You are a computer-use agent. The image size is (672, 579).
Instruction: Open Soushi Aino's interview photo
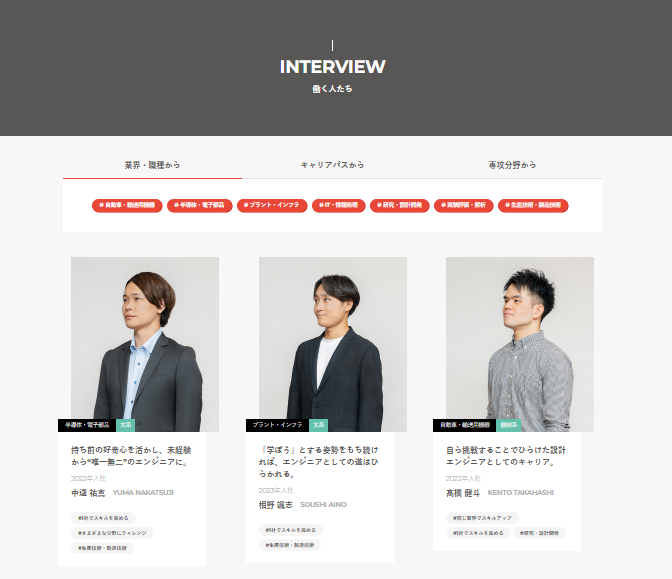coord(333,344)
